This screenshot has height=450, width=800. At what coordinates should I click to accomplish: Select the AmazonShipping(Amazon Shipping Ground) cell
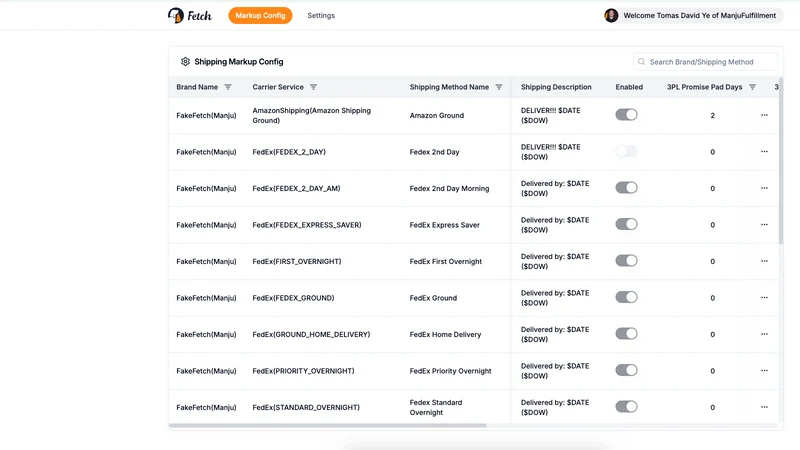click(x=312, y=115)
